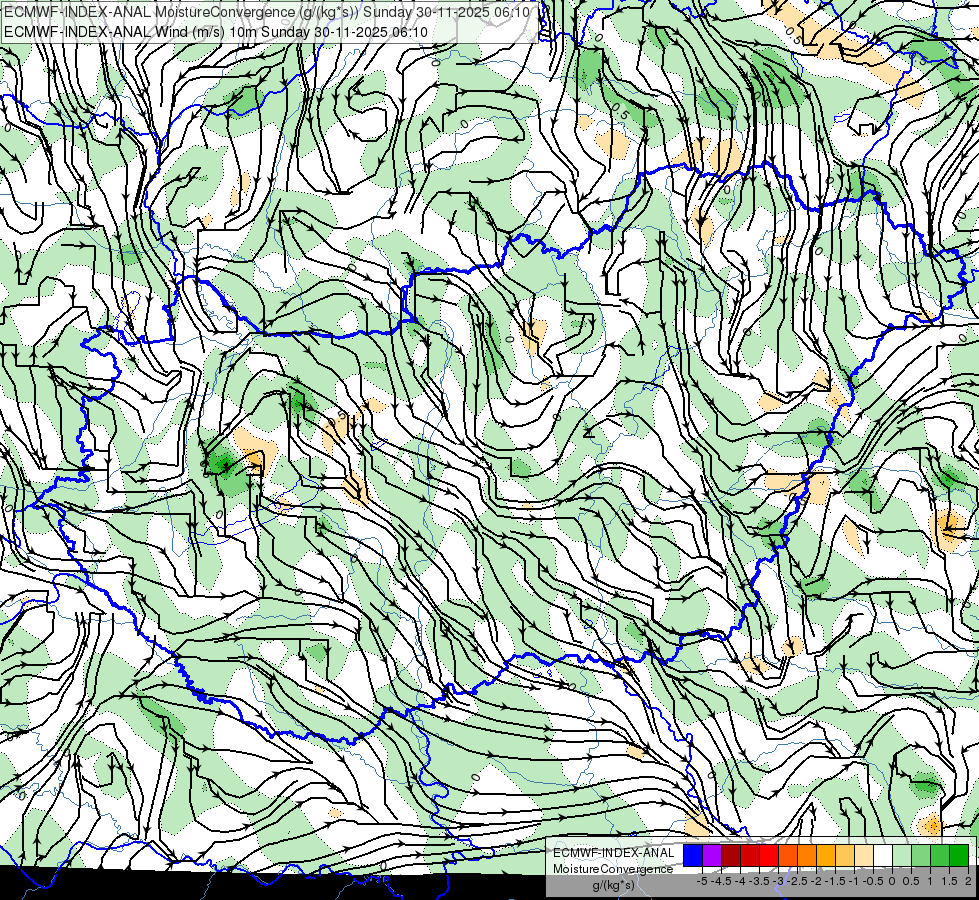Click the MoistureConvergence title line at top
The height and width of the screenshot is (900, 979).
pyautogui.click(x=267, y=12)
